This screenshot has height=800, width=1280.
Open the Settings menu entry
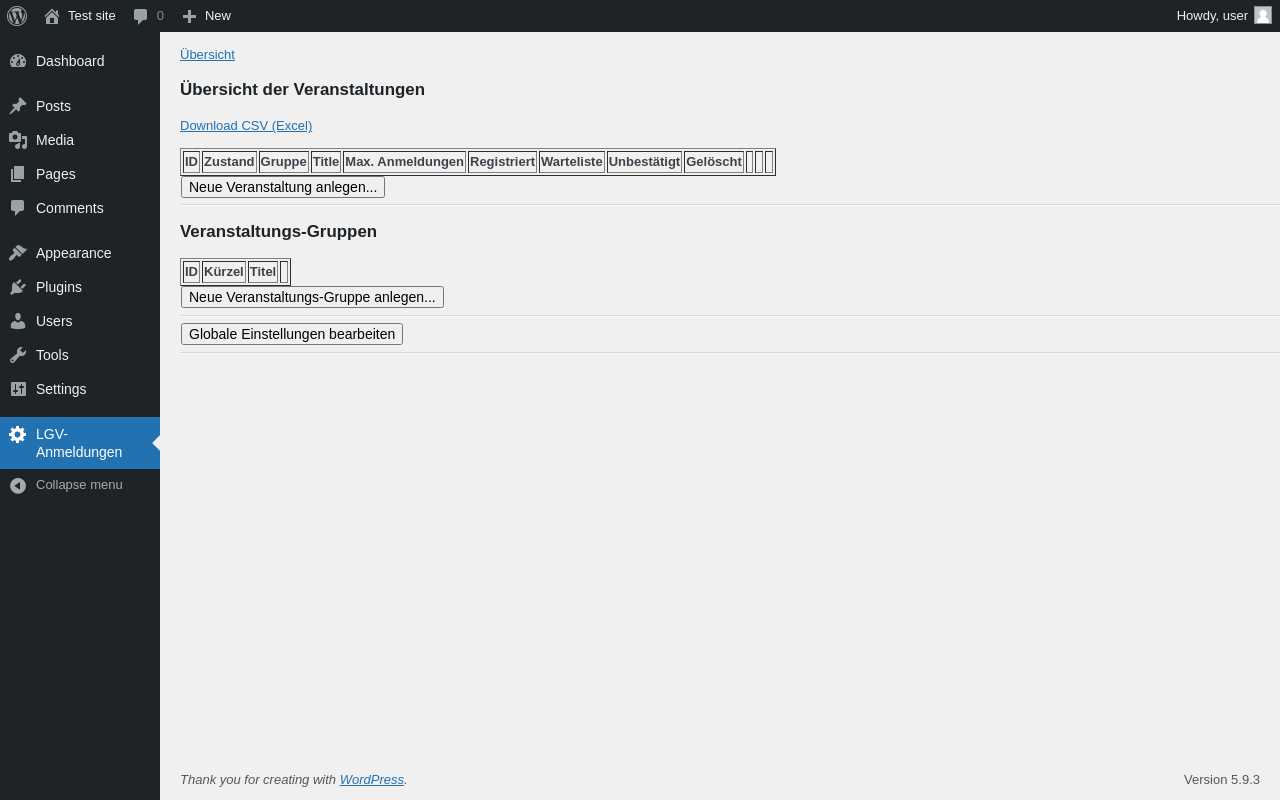[80, 389]
